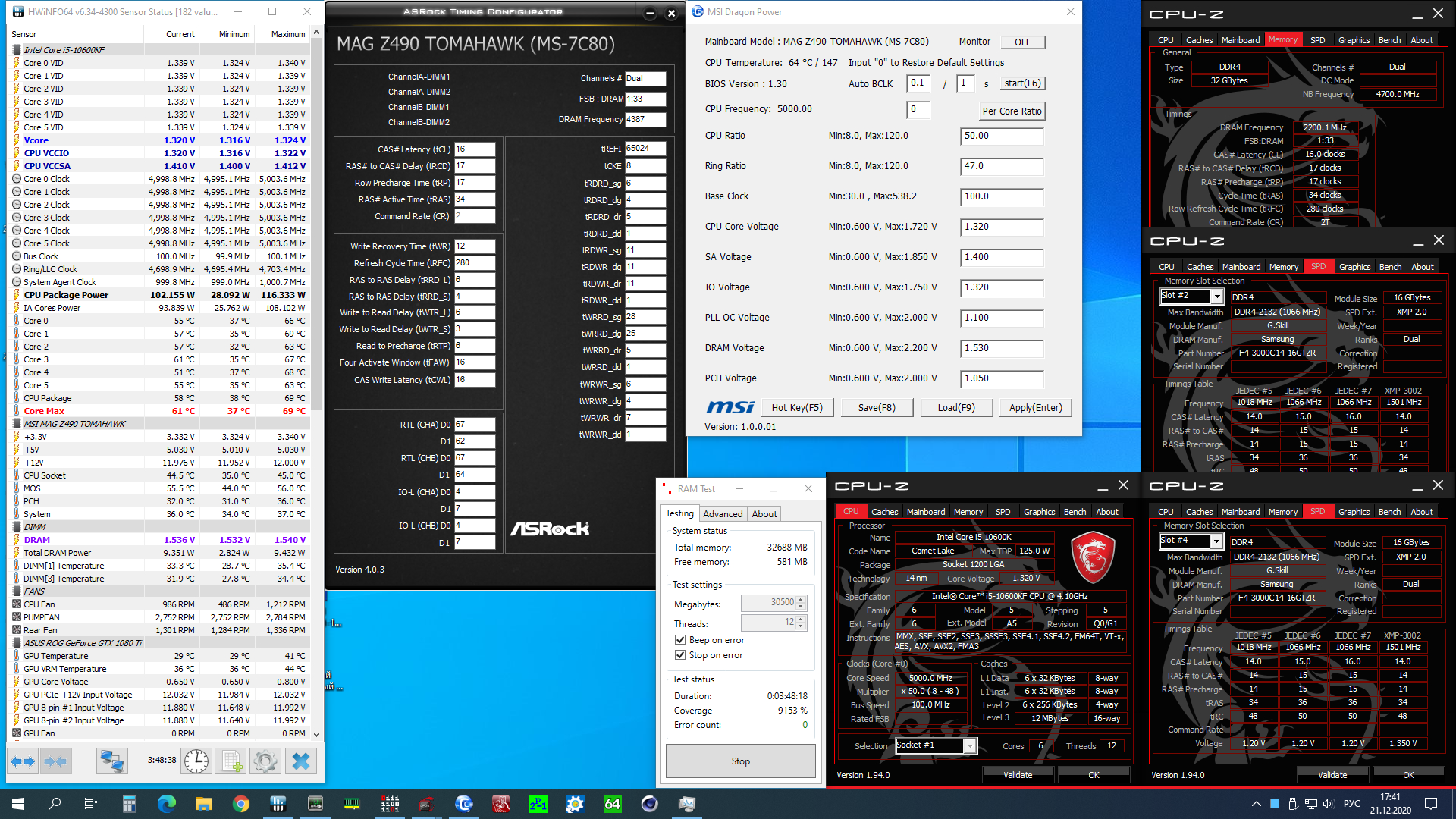1456x819 pixels.
Task: Open the Slot #2 memory slot dropdown
Action: (1216, 297)
